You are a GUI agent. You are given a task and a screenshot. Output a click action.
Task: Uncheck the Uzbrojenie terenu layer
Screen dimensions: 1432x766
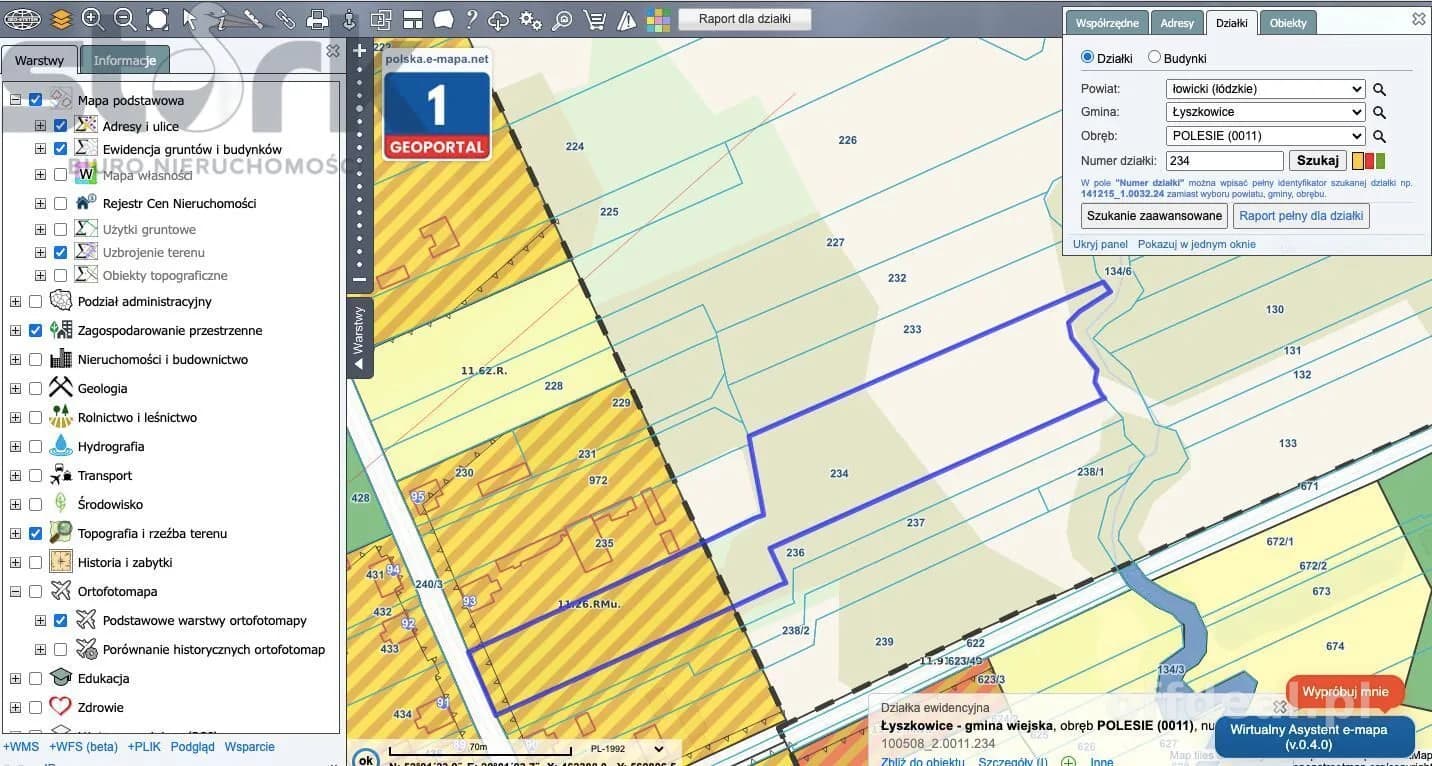pos(61,253)
